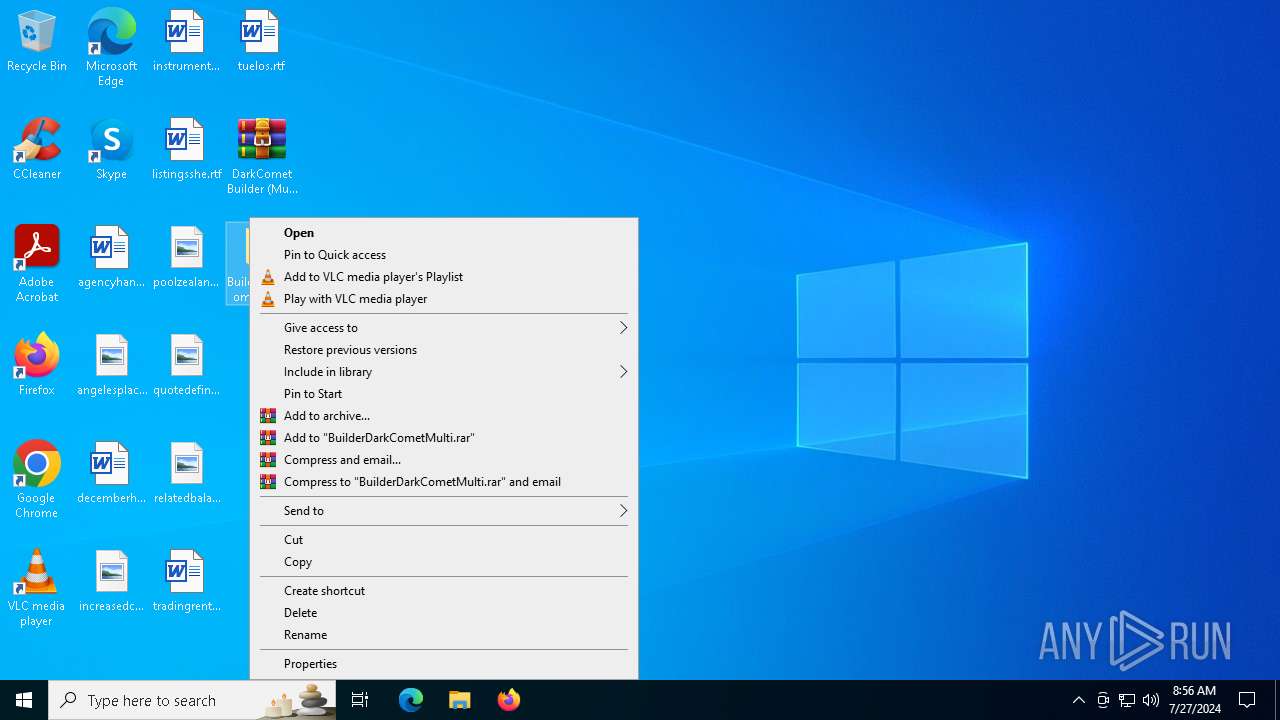This screenshot has width=1280, height=720.
Task: Select the instrument... rtf file icon
Action: (x=186, y=42)
